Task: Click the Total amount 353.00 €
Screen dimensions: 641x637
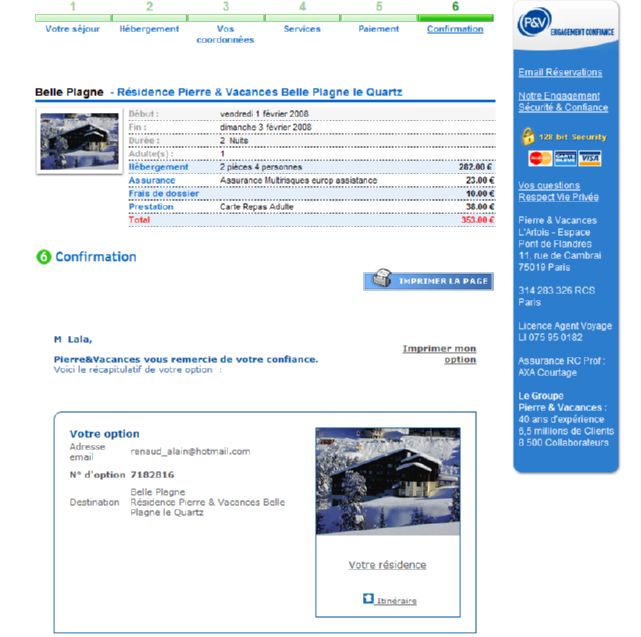Action: click(x=477, y=220)
